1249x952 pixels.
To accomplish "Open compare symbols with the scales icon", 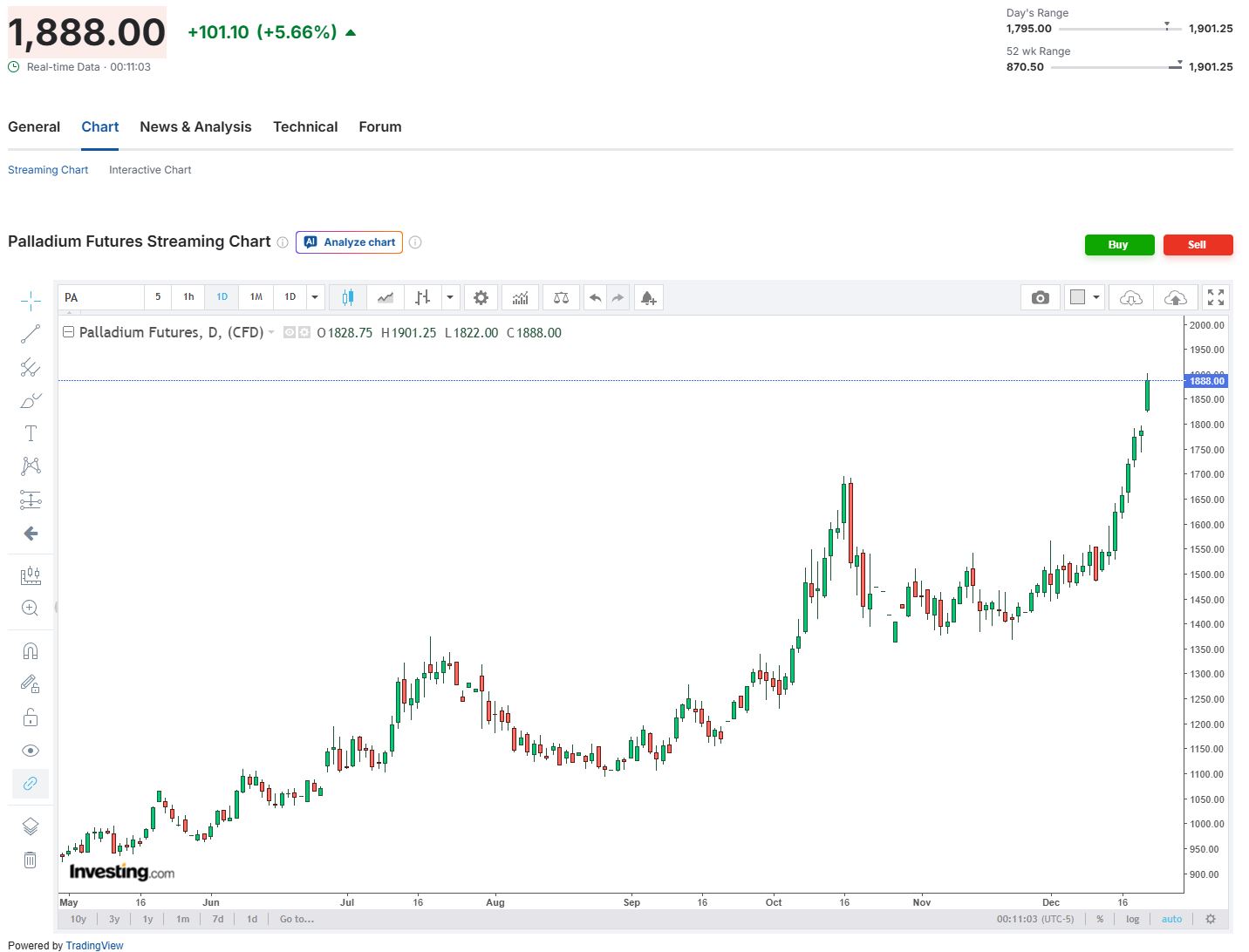I will tap(561, 297).
